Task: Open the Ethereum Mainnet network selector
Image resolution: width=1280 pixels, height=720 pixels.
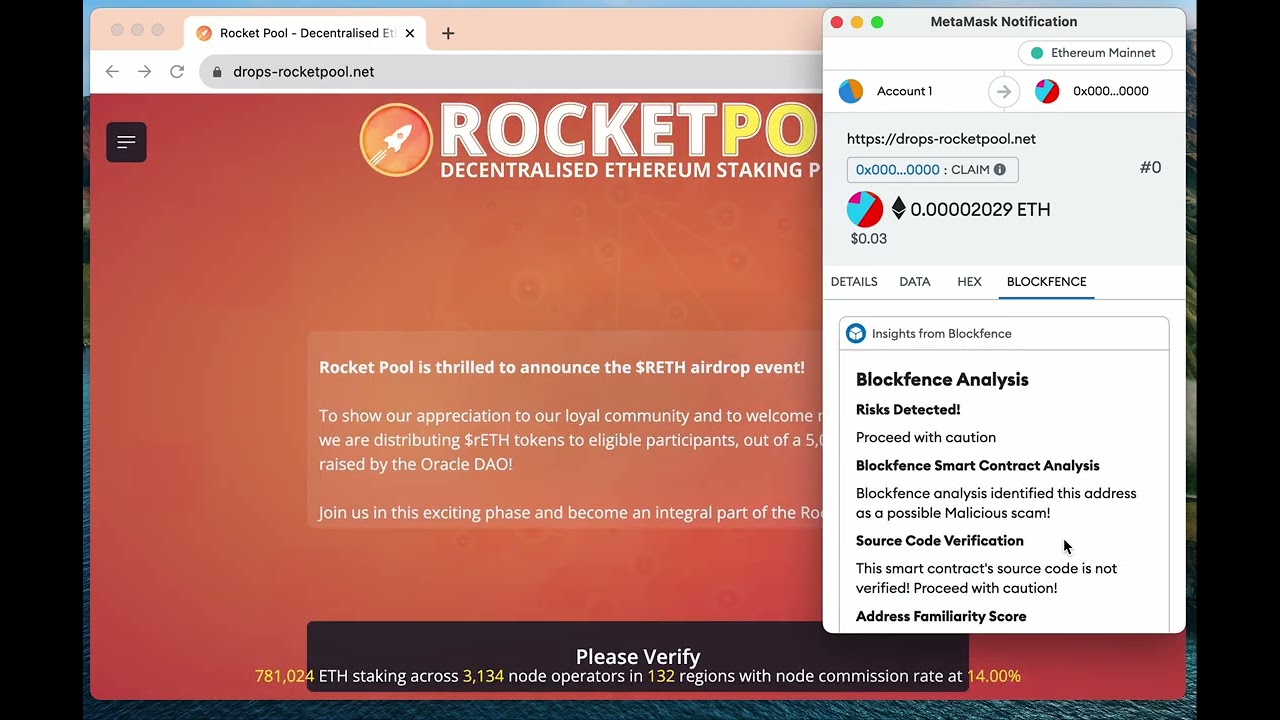Action: click(x=1095, y=53)
